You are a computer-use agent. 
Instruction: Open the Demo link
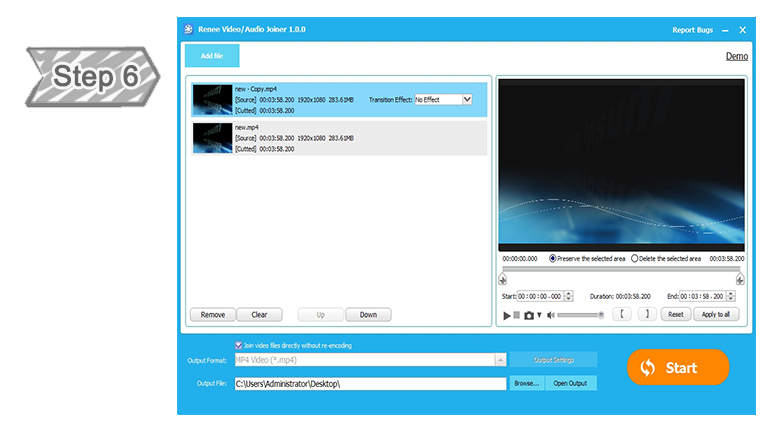coord(736,56)
